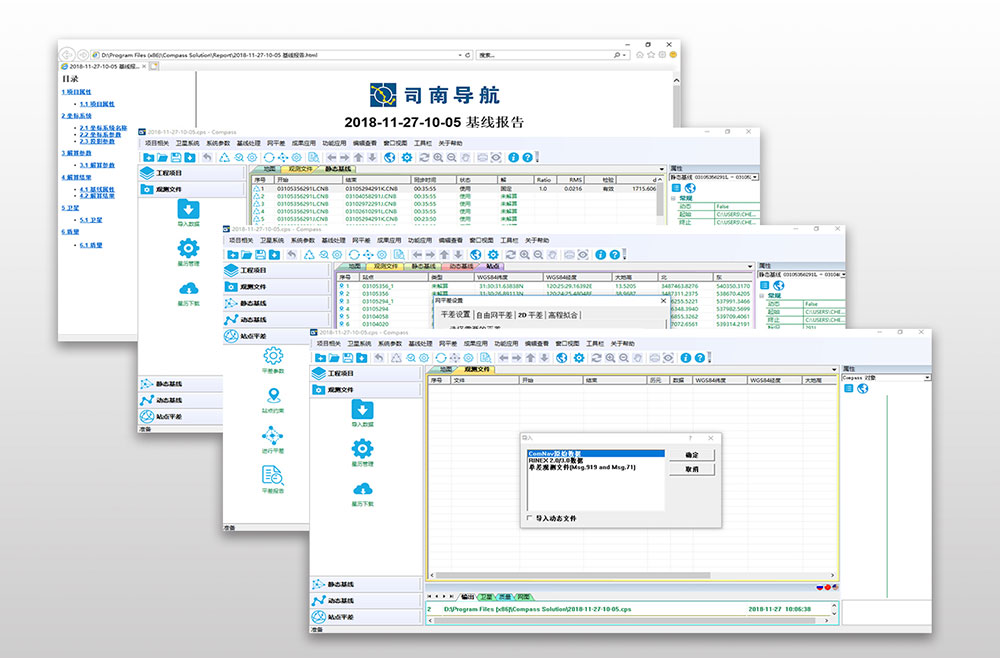The image size is (1000, 658).
Task: Open the 静态基线 object dropdown in the 站点 window's properties
Action: tap(842, 275)
